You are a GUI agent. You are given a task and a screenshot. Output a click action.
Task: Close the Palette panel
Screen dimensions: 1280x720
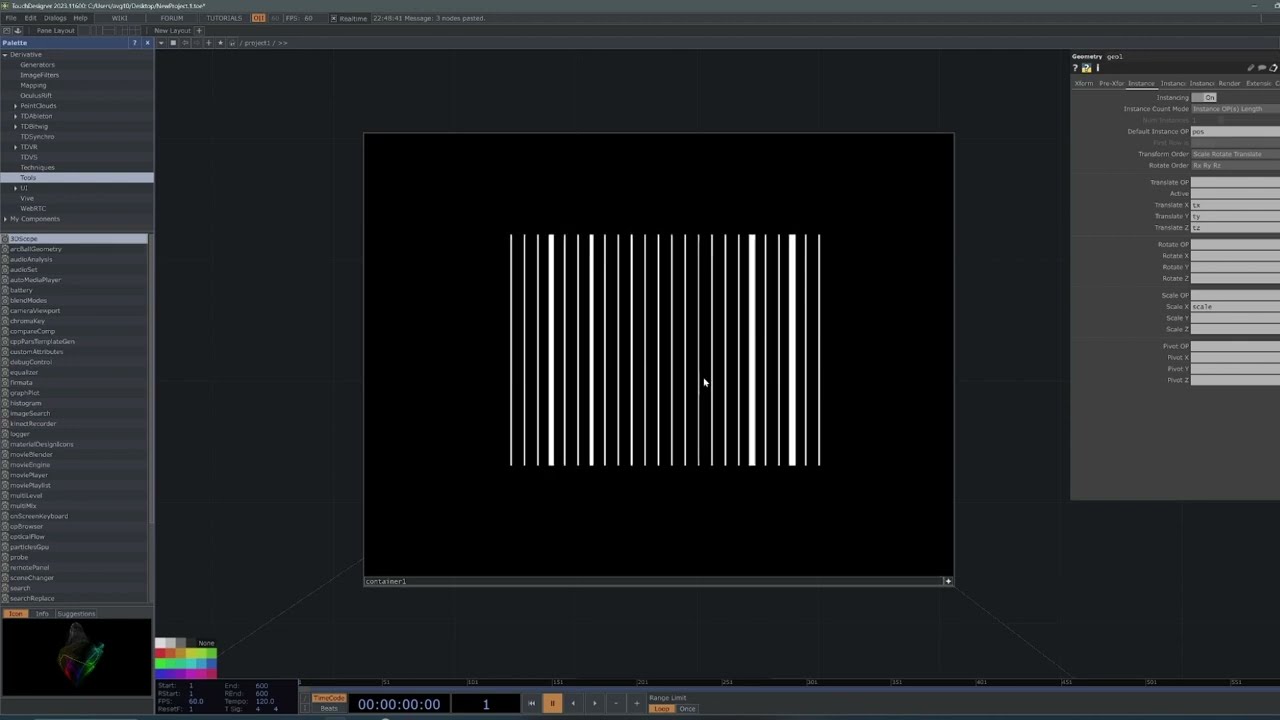click(147, 43)
